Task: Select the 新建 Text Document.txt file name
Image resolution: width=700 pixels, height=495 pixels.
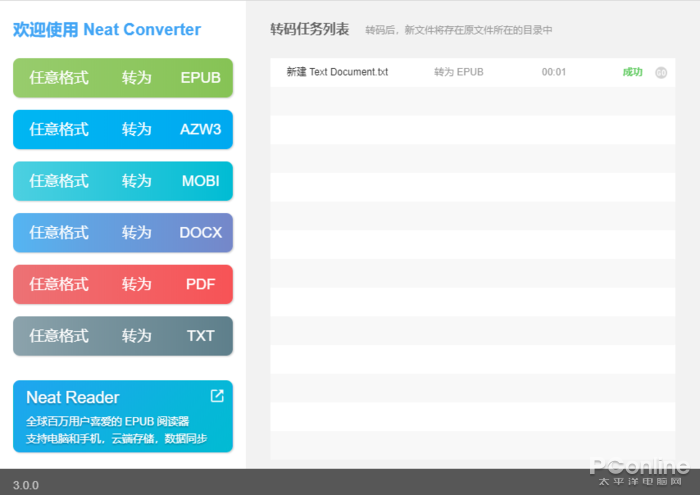Action: [x=337, y=72]
